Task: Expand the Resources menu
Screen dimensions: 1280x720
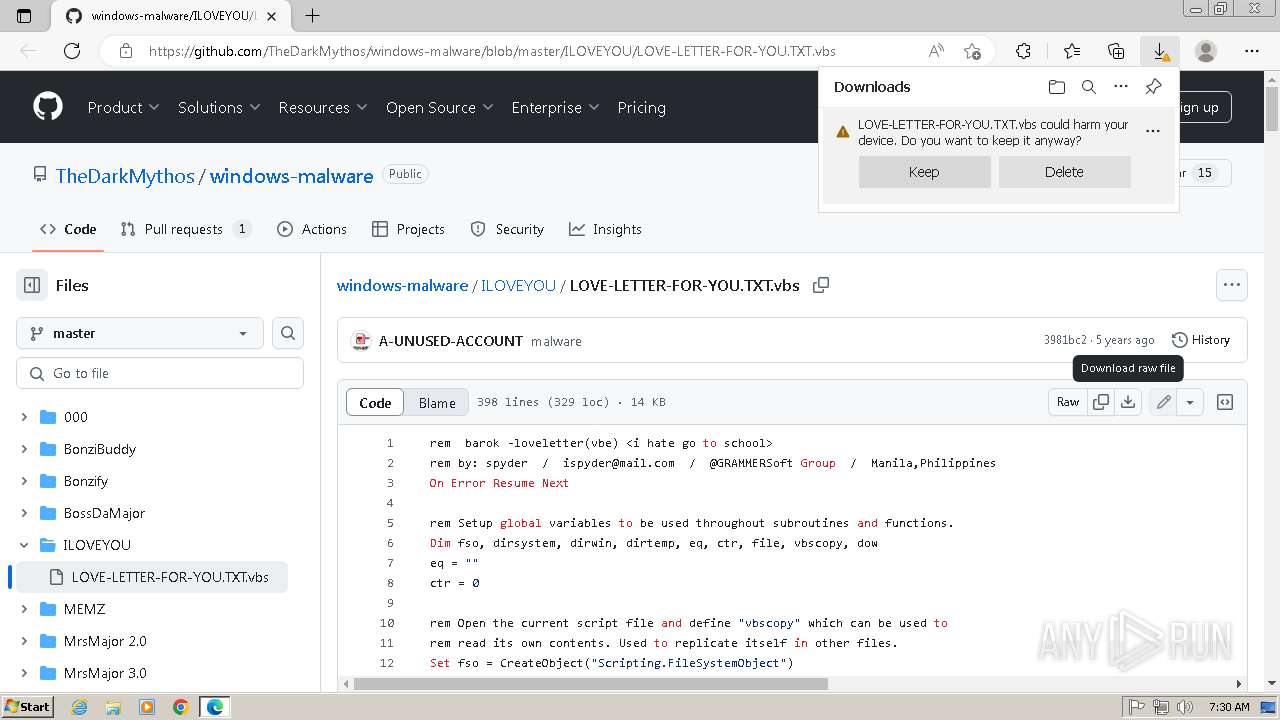Action: [x=323, y=107]
